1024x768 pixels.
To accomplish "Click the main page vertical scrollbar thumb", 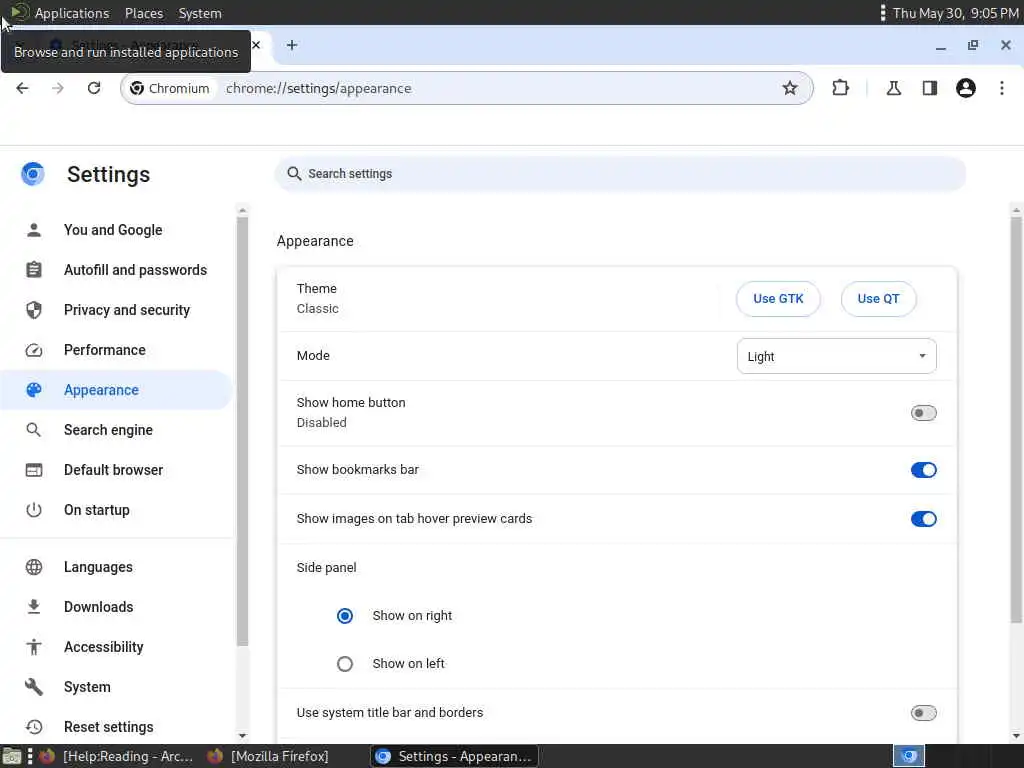I will tap(1016, 419).
